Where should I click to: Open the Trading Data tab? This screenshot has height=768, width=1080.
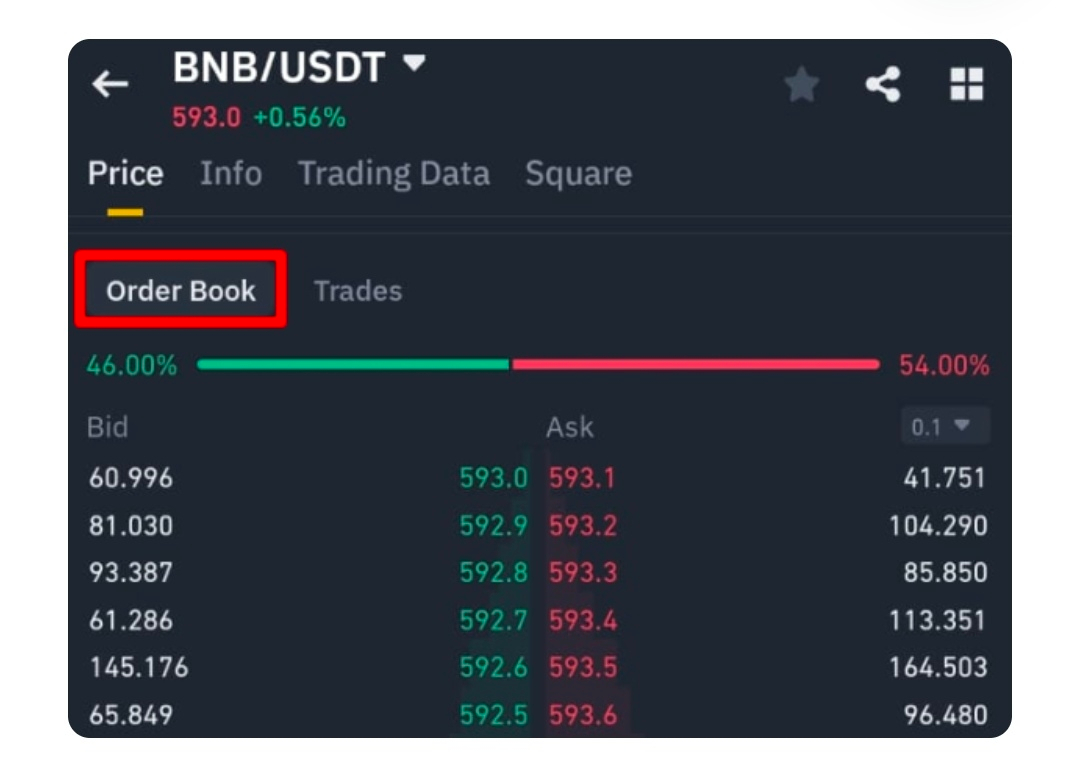[394, 174]
